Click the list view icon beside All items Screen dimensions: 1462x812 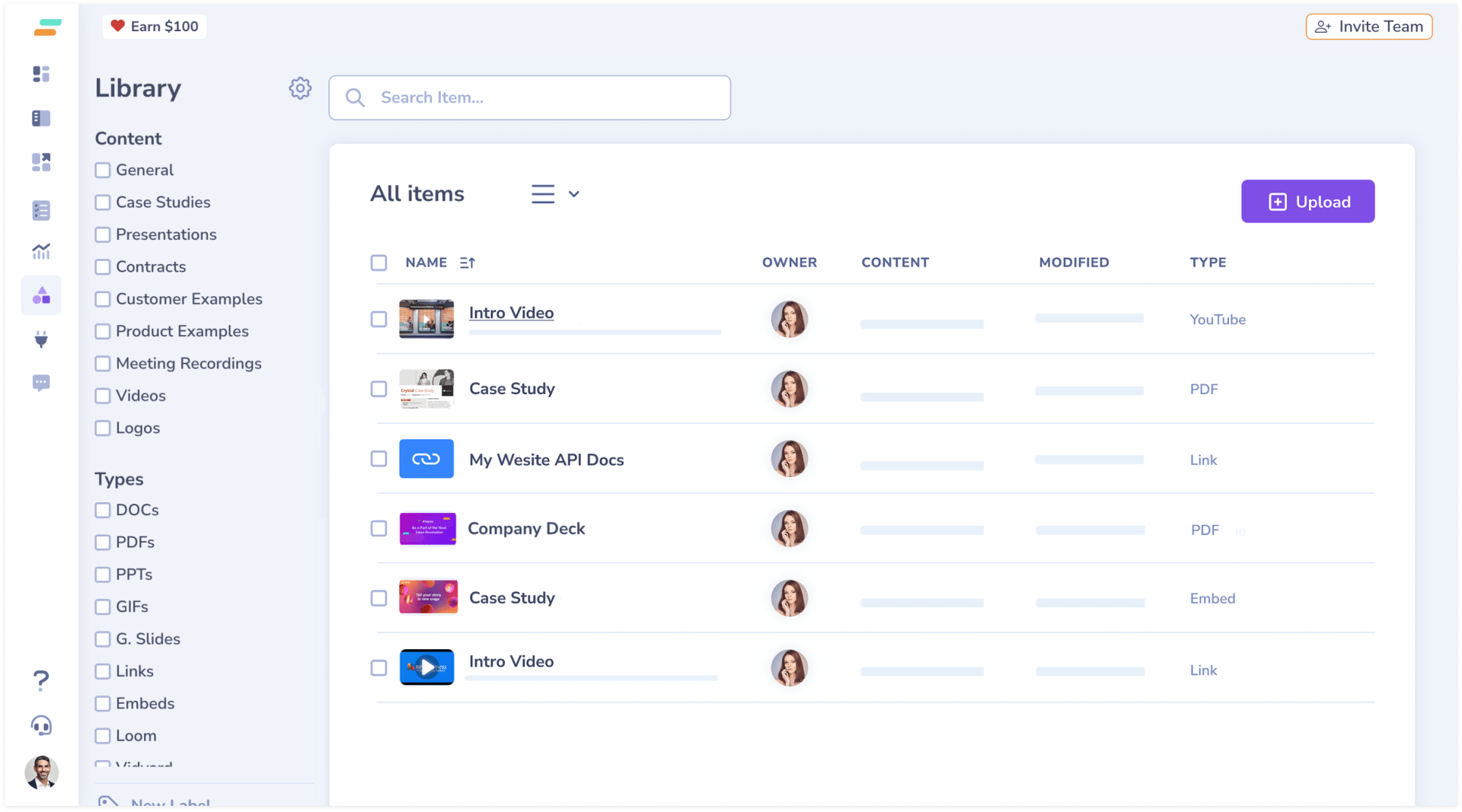coord(543,194)
